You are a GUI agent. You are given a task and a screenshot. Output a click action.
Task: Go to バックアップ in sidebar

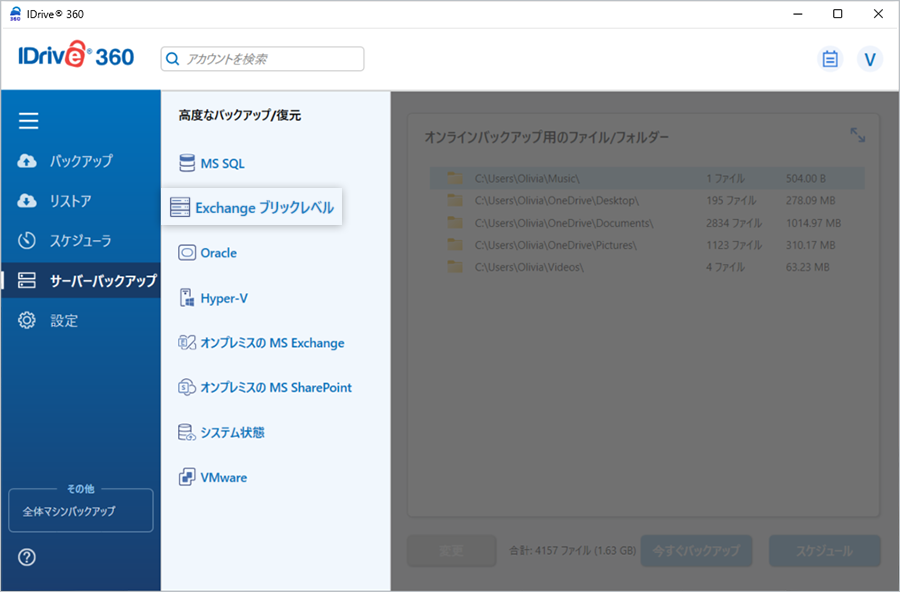80,161
